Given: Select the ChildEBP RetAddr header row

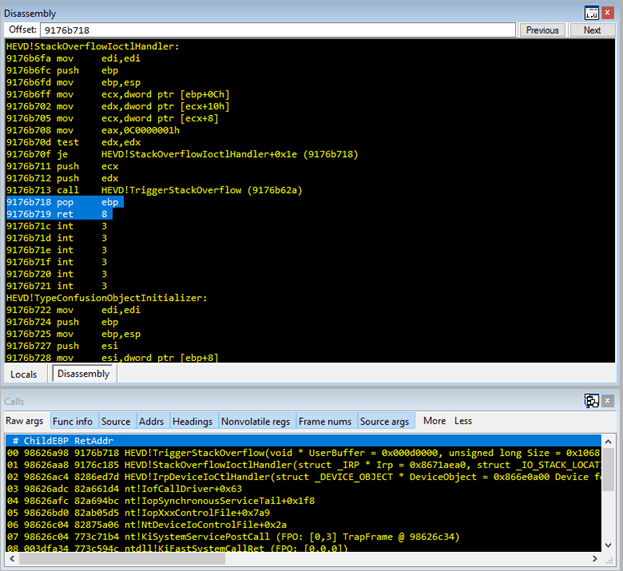Looking at the screenshot, I should (303, 441).
